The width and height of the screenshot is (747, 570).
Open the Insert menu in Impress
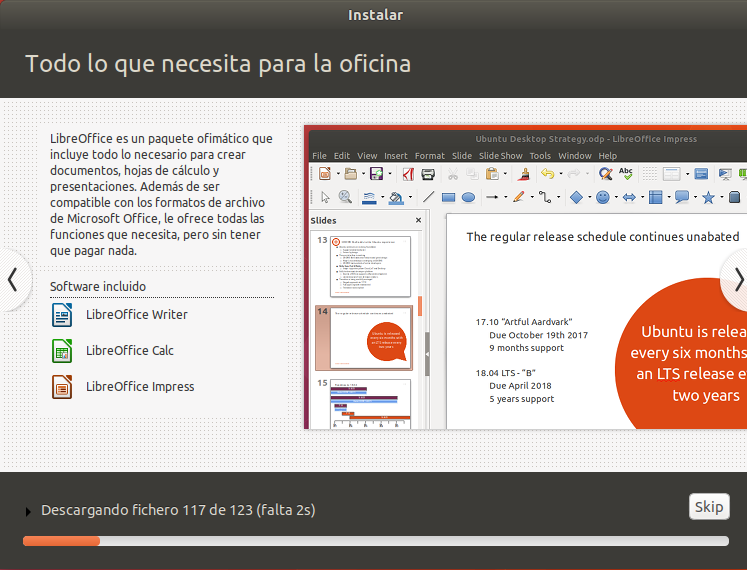395,156
